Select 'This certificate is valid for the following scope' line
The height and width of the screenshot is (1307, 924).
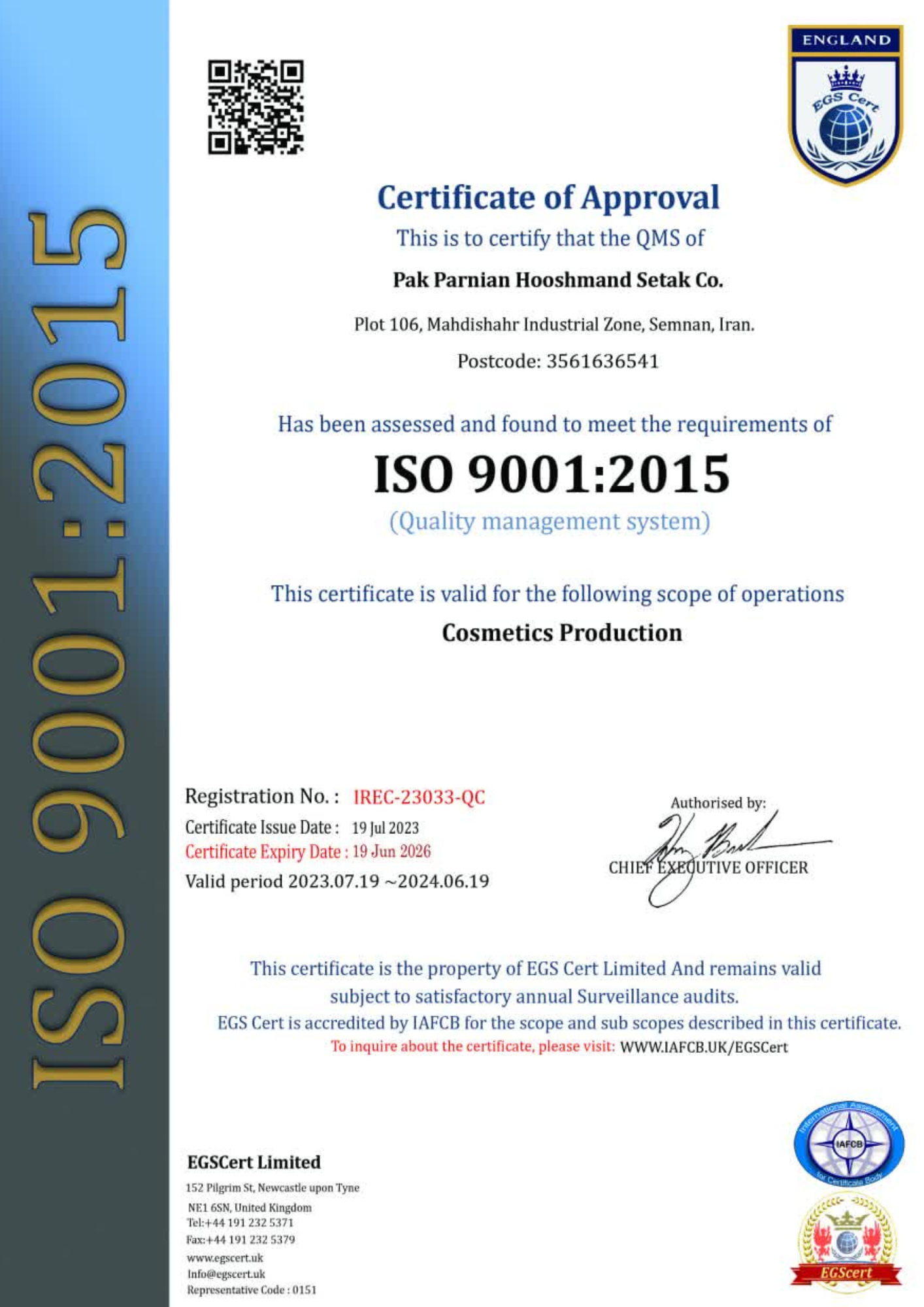coord(557,594)
